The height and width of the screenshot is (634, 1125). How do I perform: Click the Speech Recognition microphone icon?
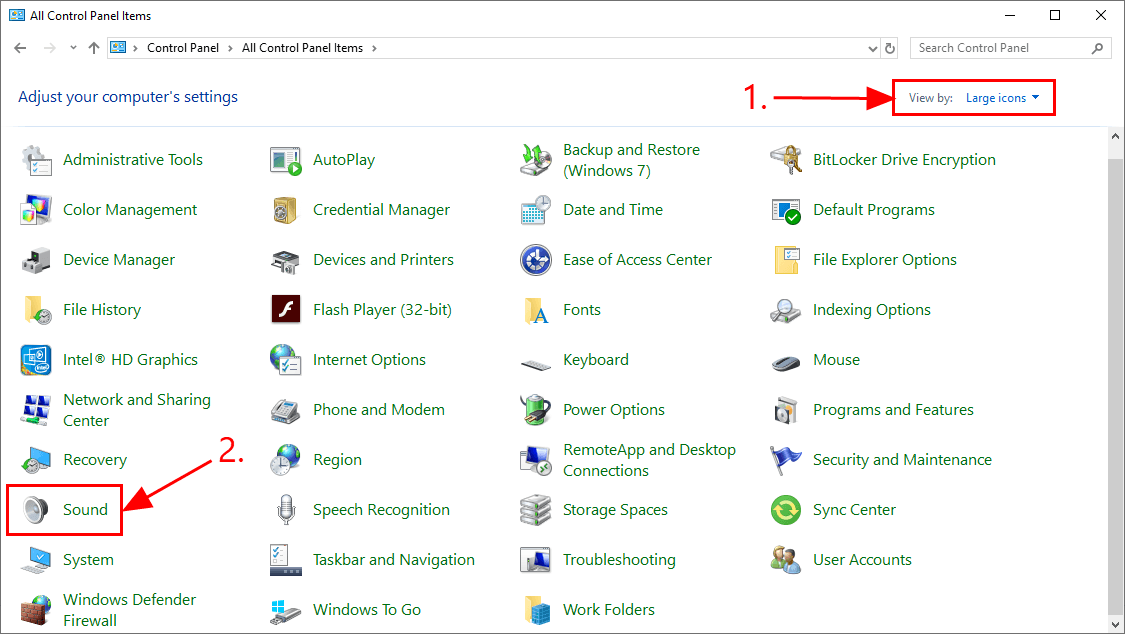point(286,510)
